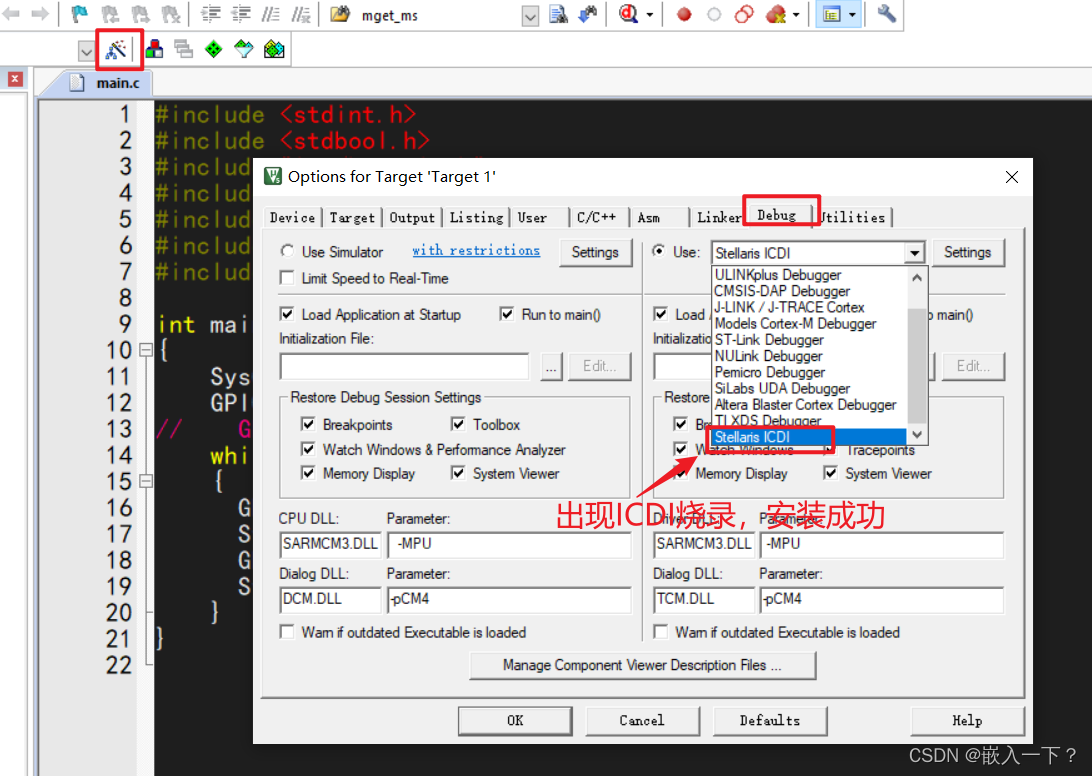Choose ST-Link Debugger from the list

click(769, 339)
